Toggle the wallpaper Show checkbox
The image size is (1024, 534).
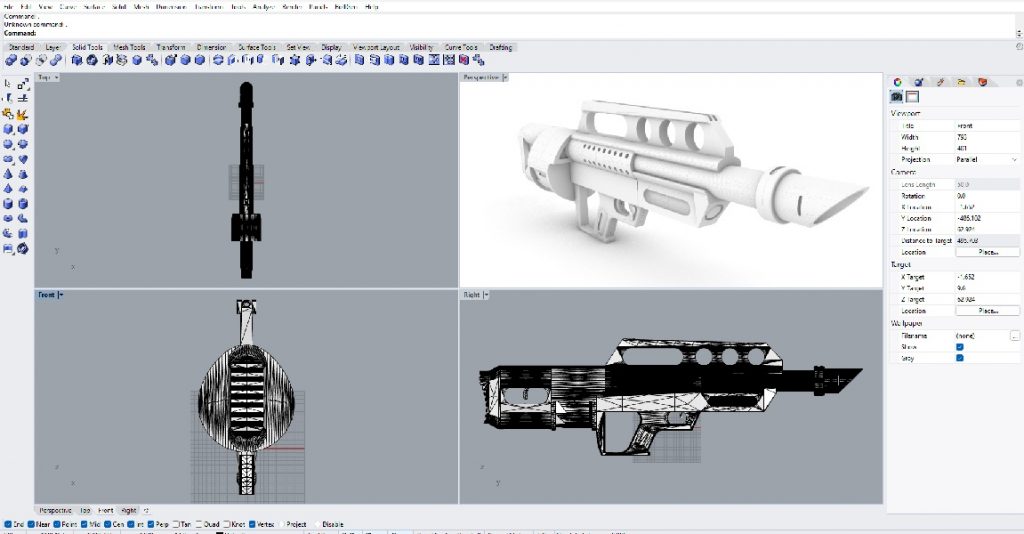(x=959, y=347)
